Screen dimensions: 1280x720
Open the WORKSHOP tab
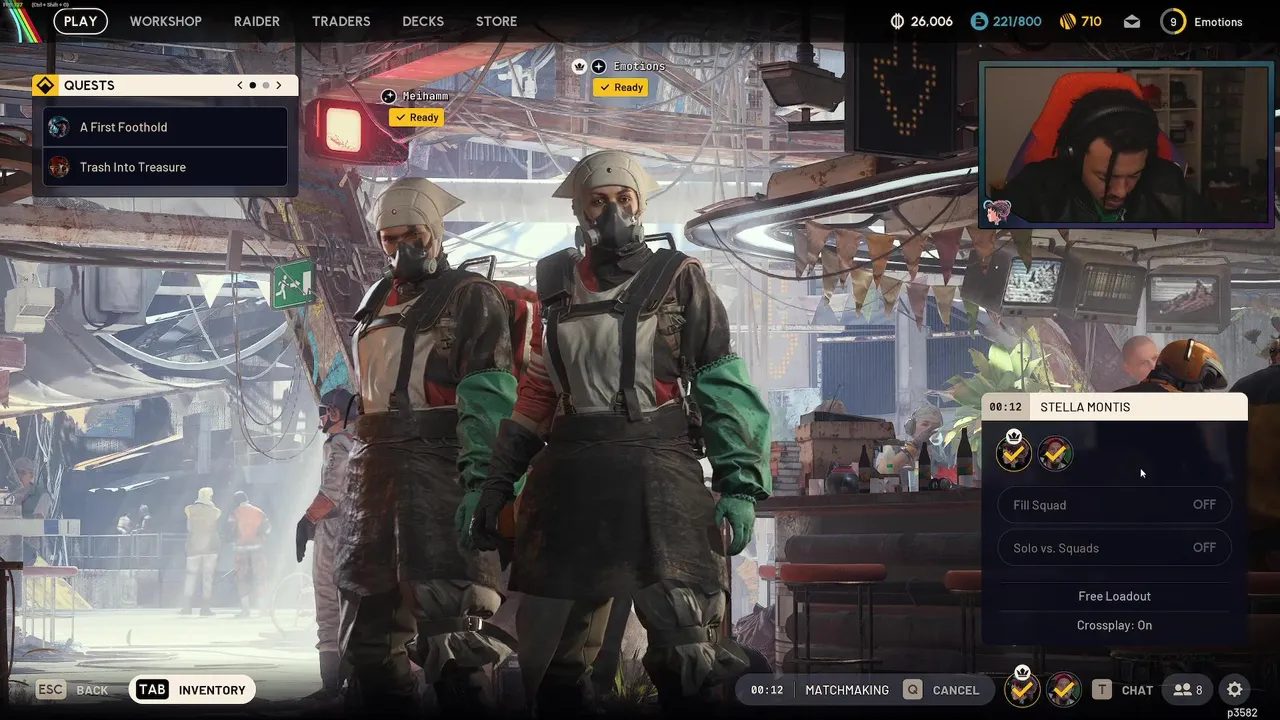165,21
